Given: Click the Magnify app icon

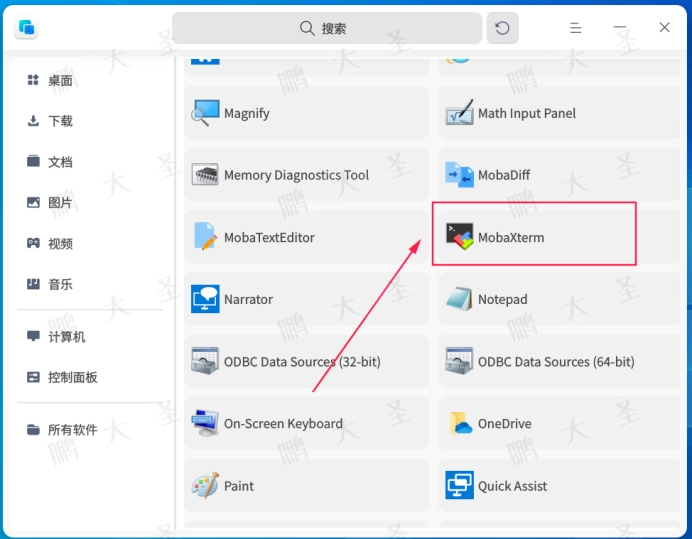Looking at the screenshot, I should click(x=205, y=113).
